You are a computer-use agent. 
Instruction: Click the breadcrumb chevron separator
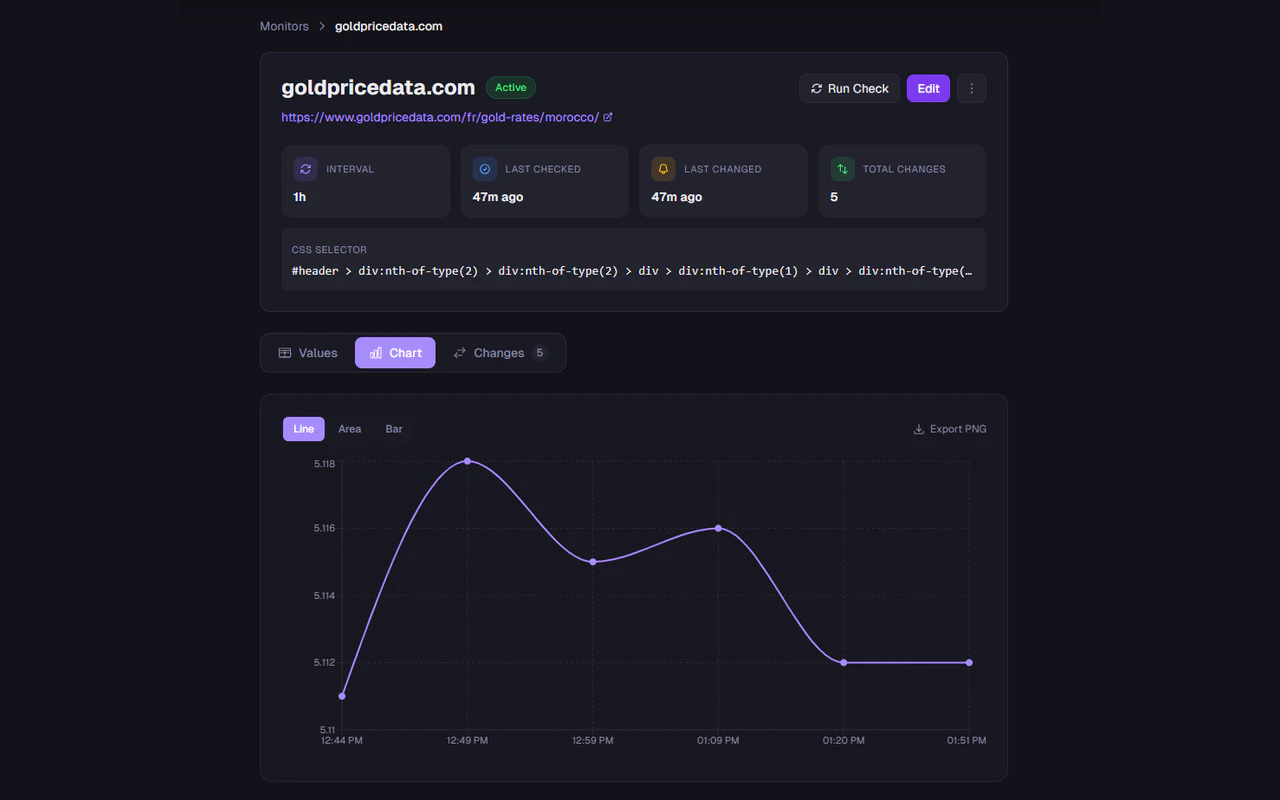point(322,26)
